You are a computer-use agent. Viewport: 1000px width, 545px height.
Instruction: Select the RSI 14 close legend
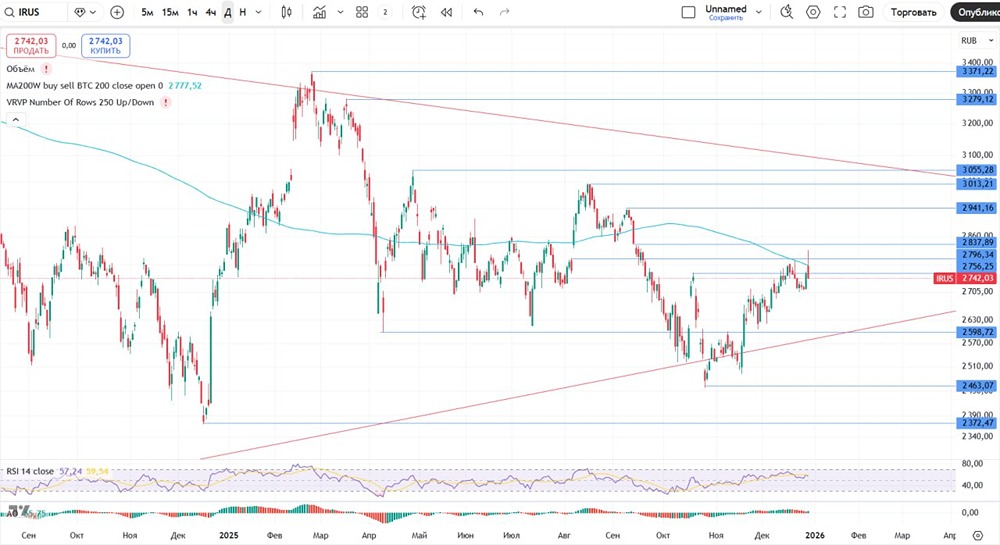click(x=30, y=471)
